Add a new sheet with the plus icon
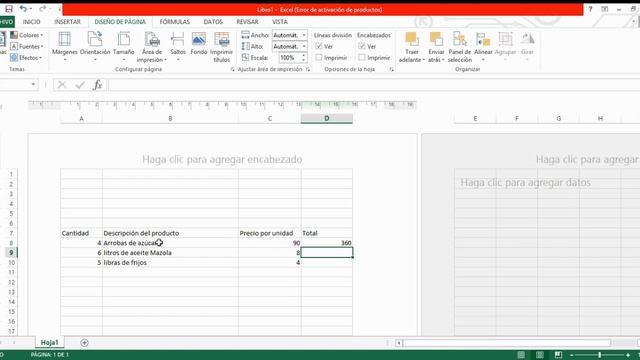This screenshot has height=360, width=640. [84, 343]
